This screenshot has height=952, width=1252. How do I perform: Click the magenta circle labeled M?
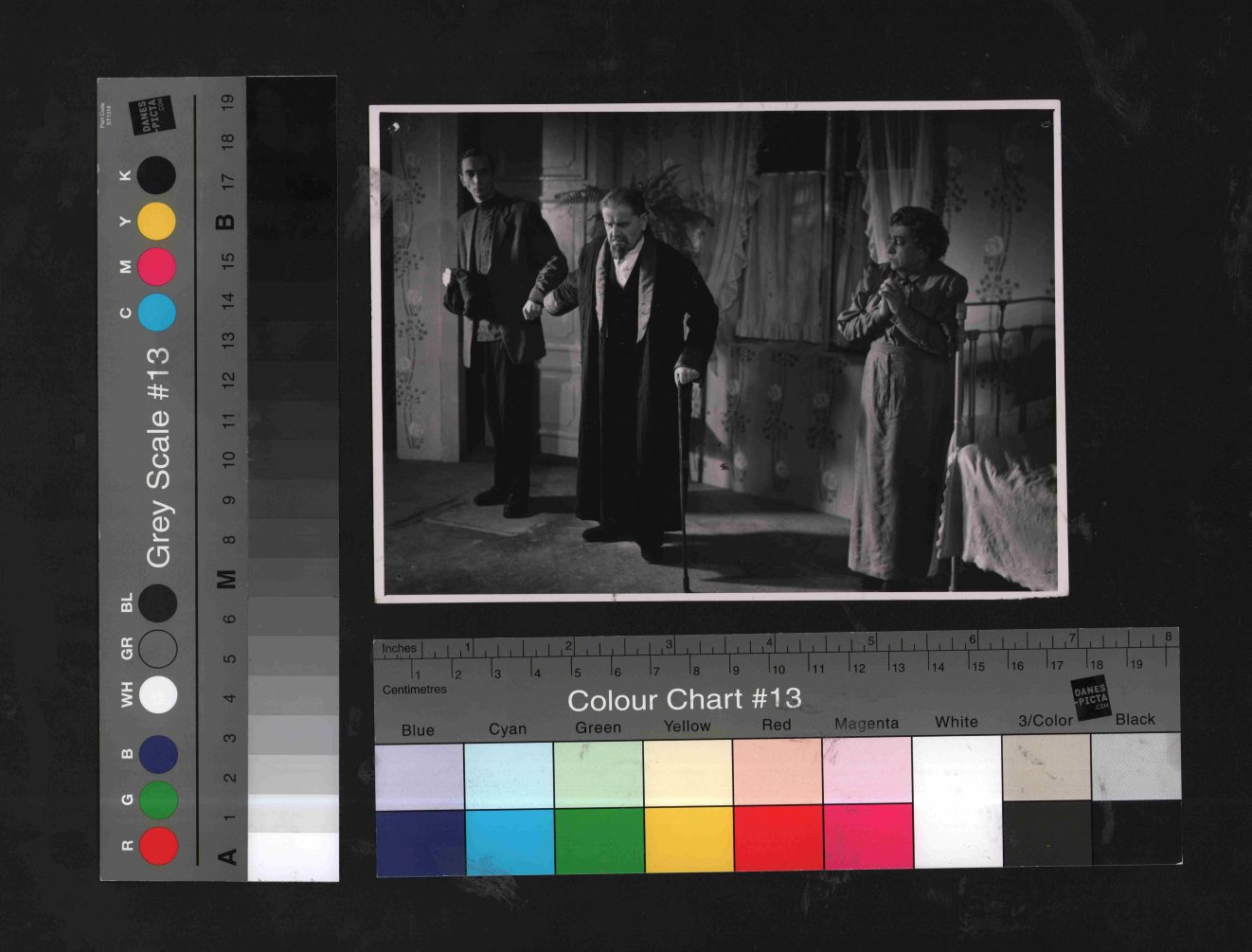click(156, 267)
